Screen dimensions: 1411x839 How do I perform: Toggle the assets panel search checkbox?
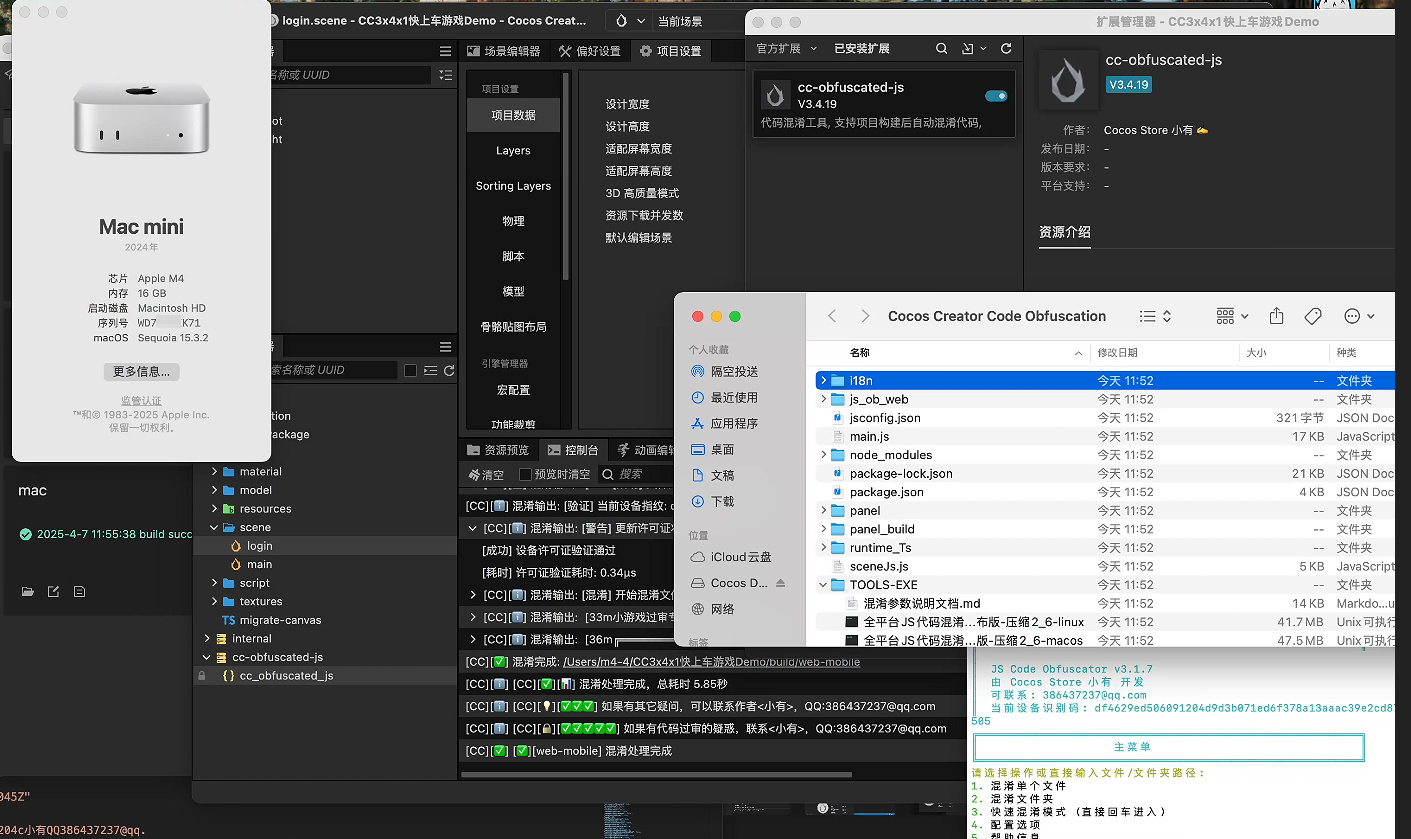click(x=411, y=371)
